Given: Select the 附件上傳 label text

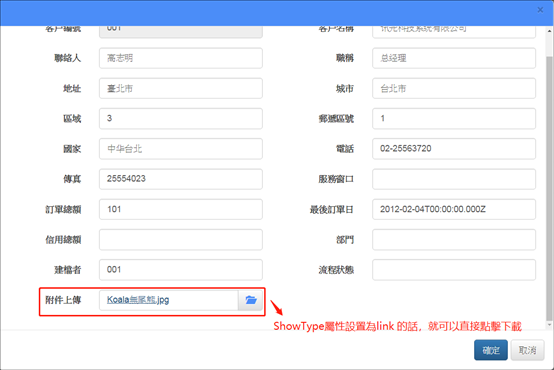Looking at the screenshot, I should click(x=63, y=300).
